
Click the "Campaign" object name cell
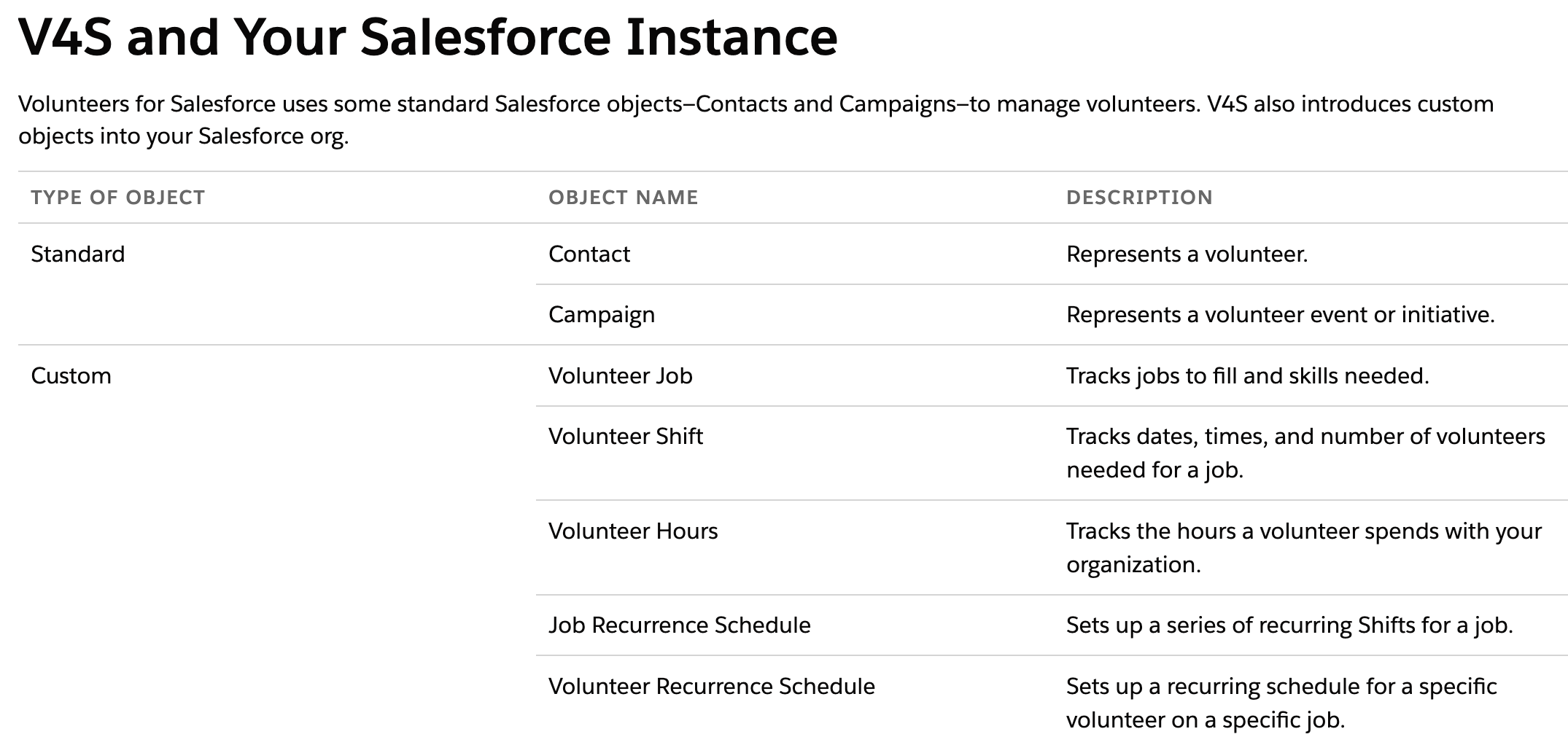[602, 315]
